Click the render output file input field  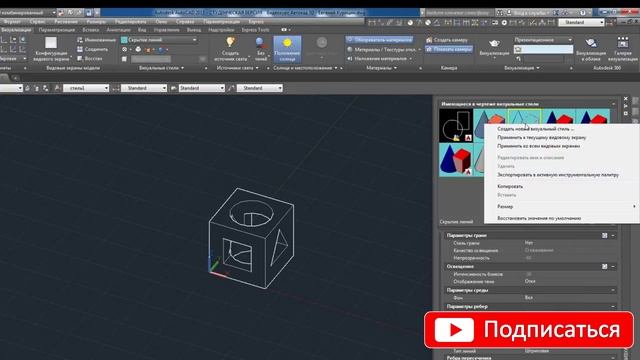click(x=543, y=49)
